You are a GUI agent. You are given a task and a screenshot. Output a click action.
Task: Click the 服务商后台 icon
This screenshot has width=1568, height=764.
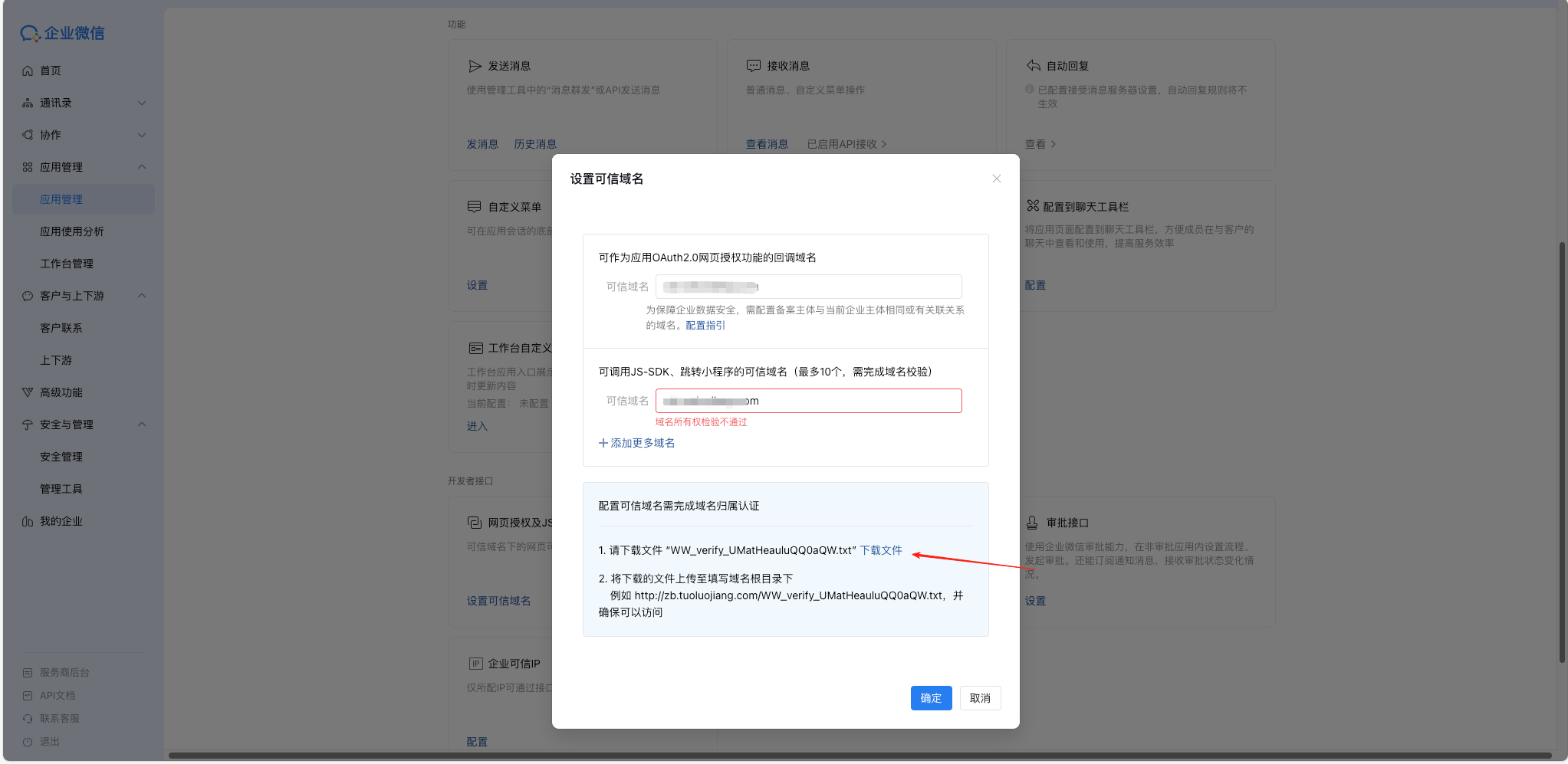[x=28, y=673]
